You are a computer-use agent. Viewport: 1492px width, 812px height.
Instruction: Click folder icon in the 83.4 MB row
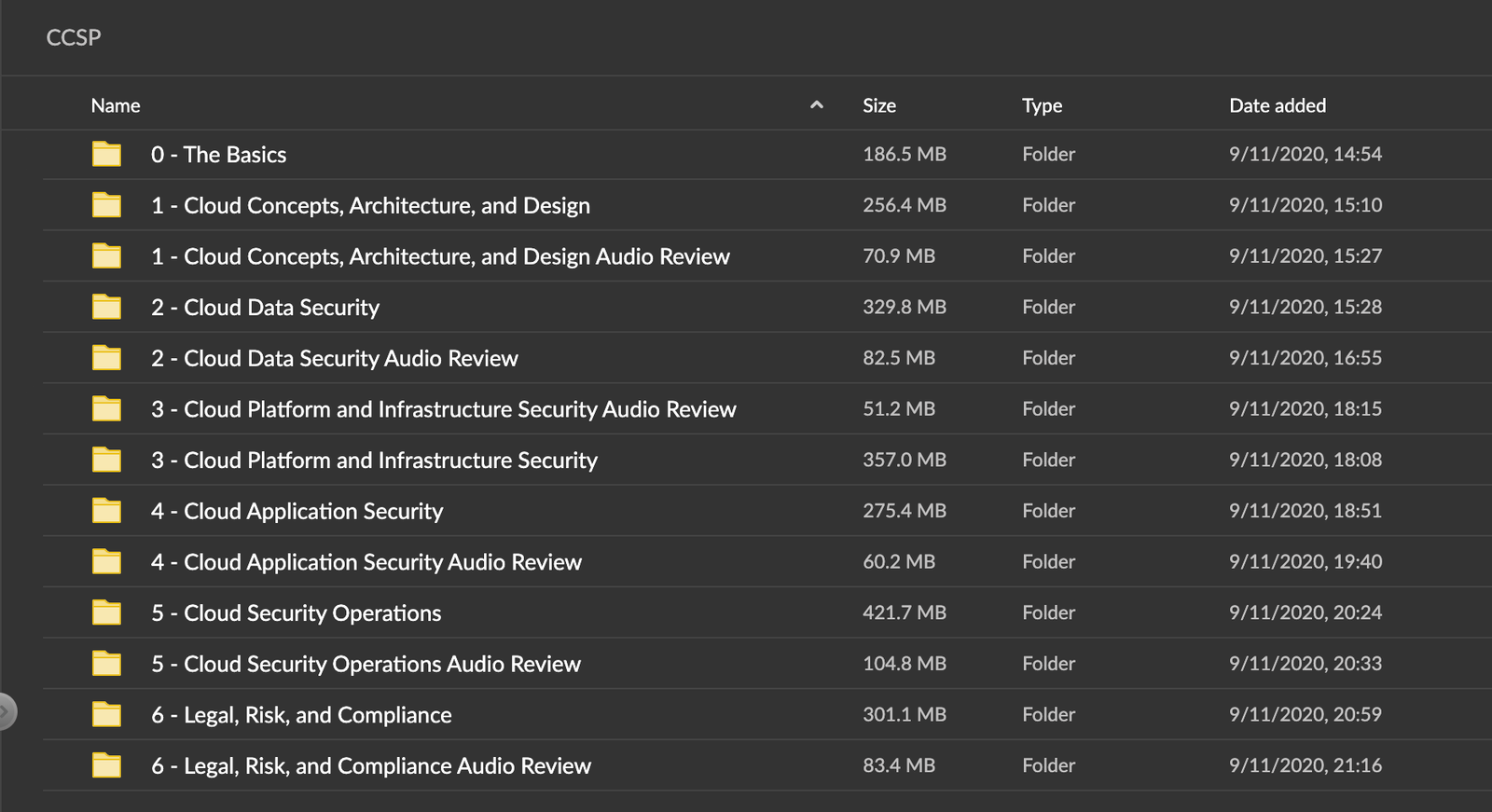click(106, 765)
